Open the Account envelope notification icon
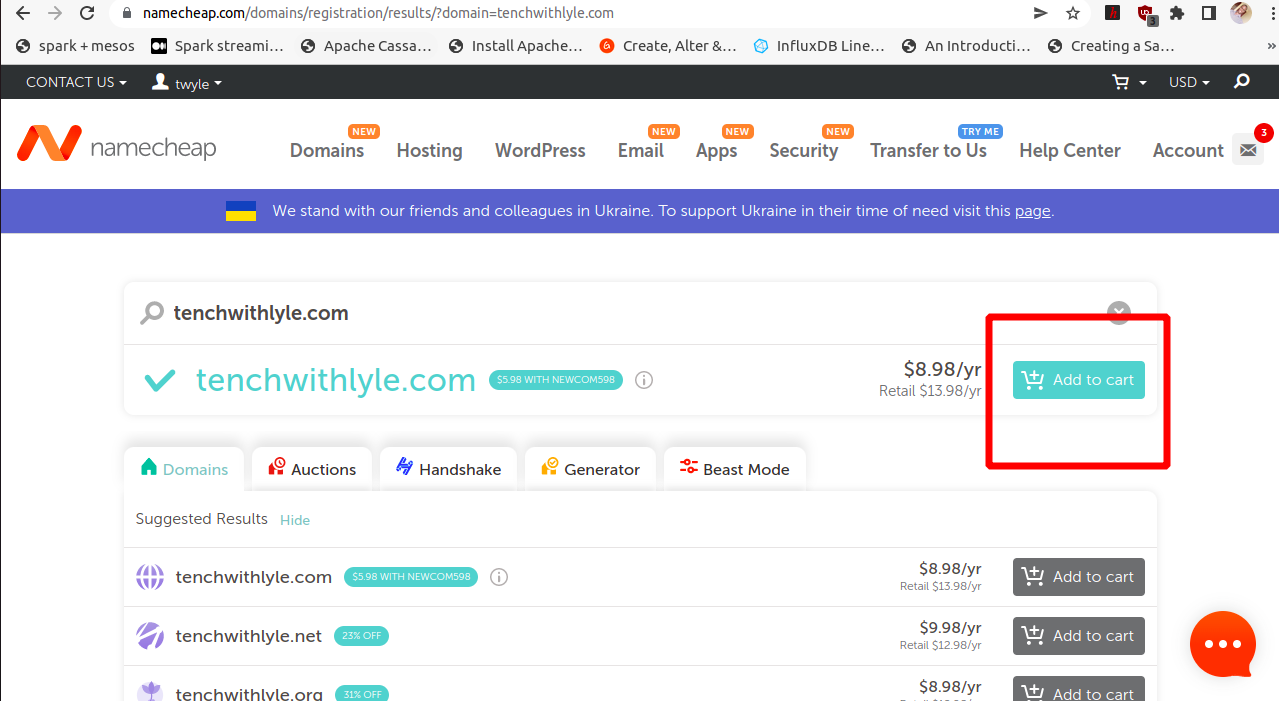The height and width of the screenshot is (701, 1279). (1248, 148)
